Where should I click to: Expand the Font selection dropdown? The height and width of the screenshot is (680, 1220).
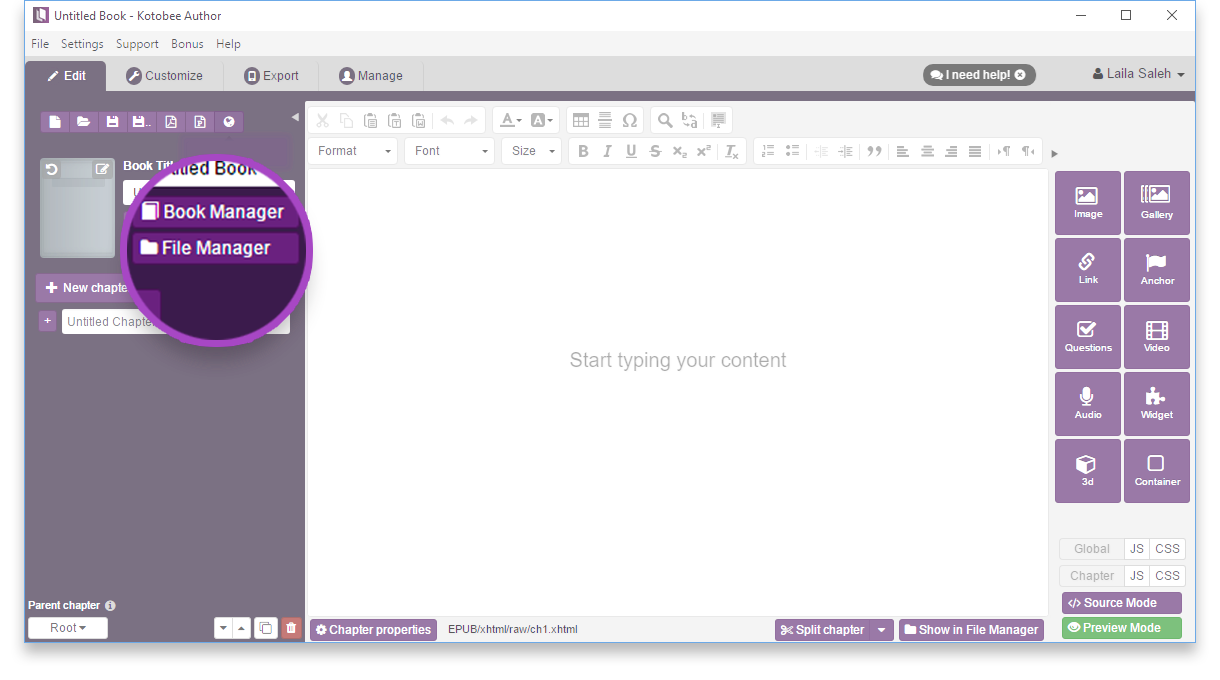tap(451, 151)
